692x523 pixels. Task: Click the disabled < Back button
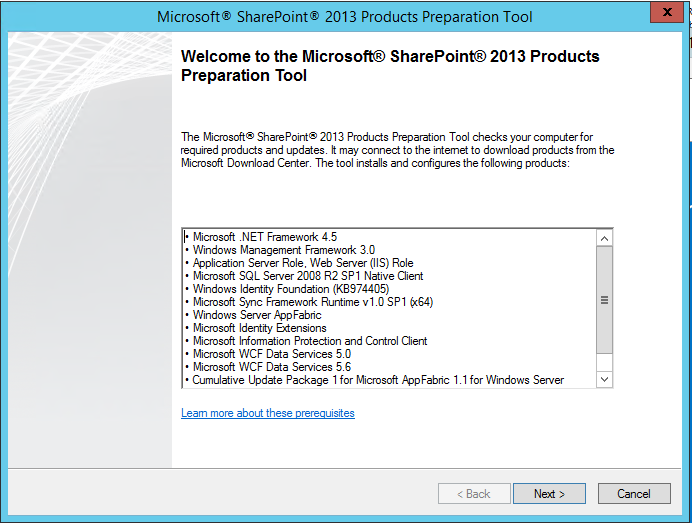474,493
